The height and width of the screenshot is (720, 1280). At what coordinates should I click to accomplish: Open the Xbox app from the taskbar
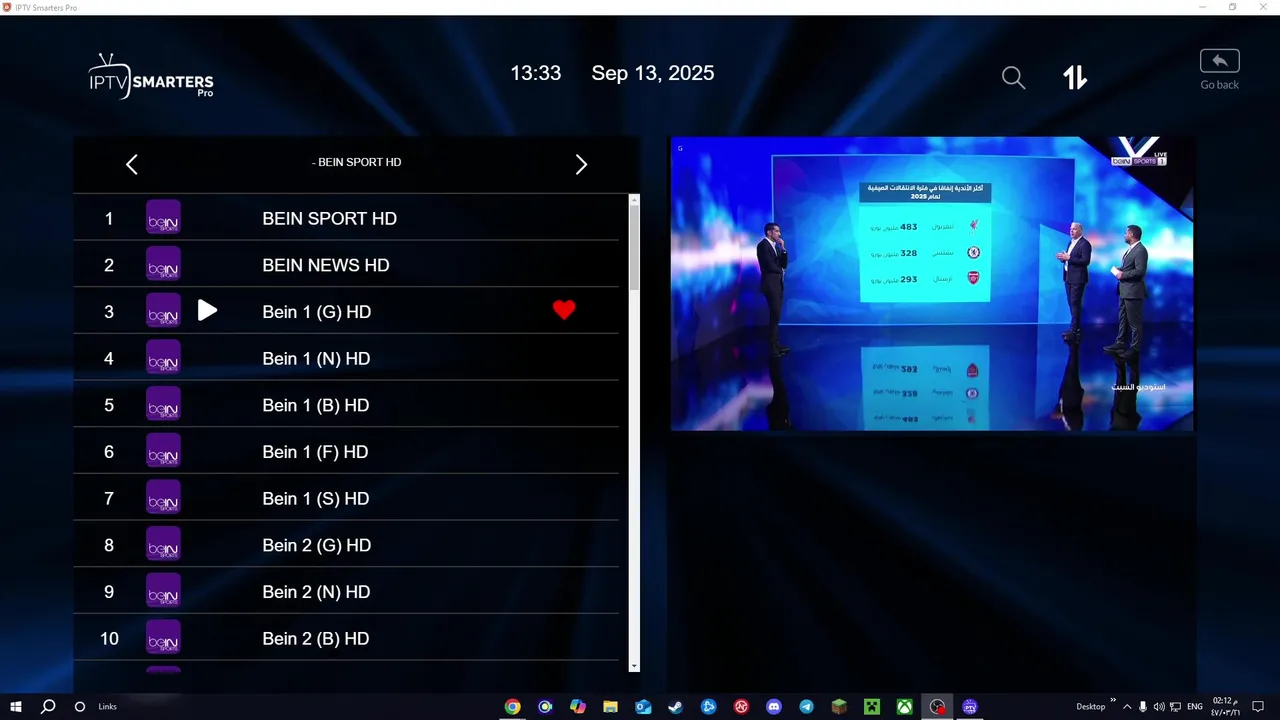(904, 707)
